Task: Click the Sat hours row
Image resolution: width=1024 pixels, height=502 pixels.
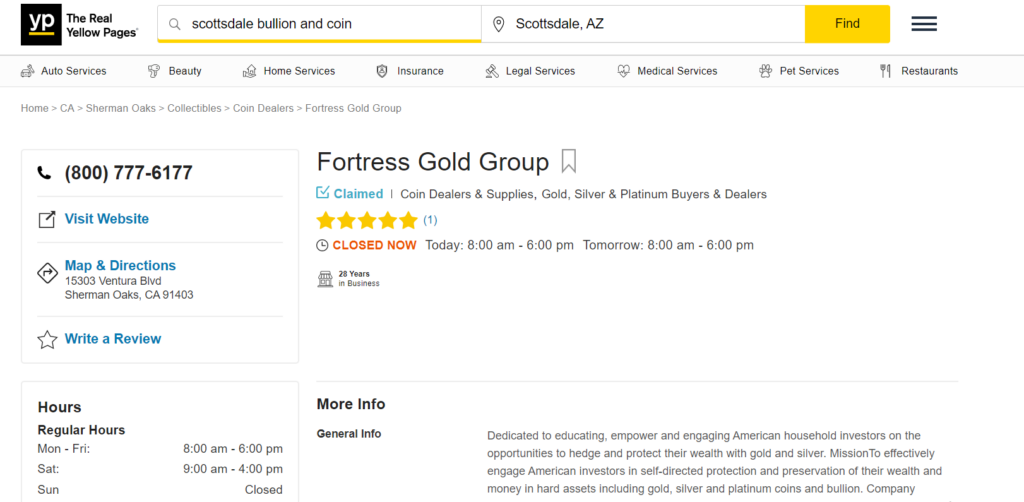Action: point(160,469)
